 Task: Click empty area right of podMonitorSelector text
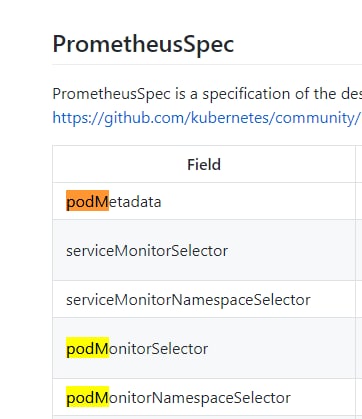pyautogui.click(x=282, y=348)
